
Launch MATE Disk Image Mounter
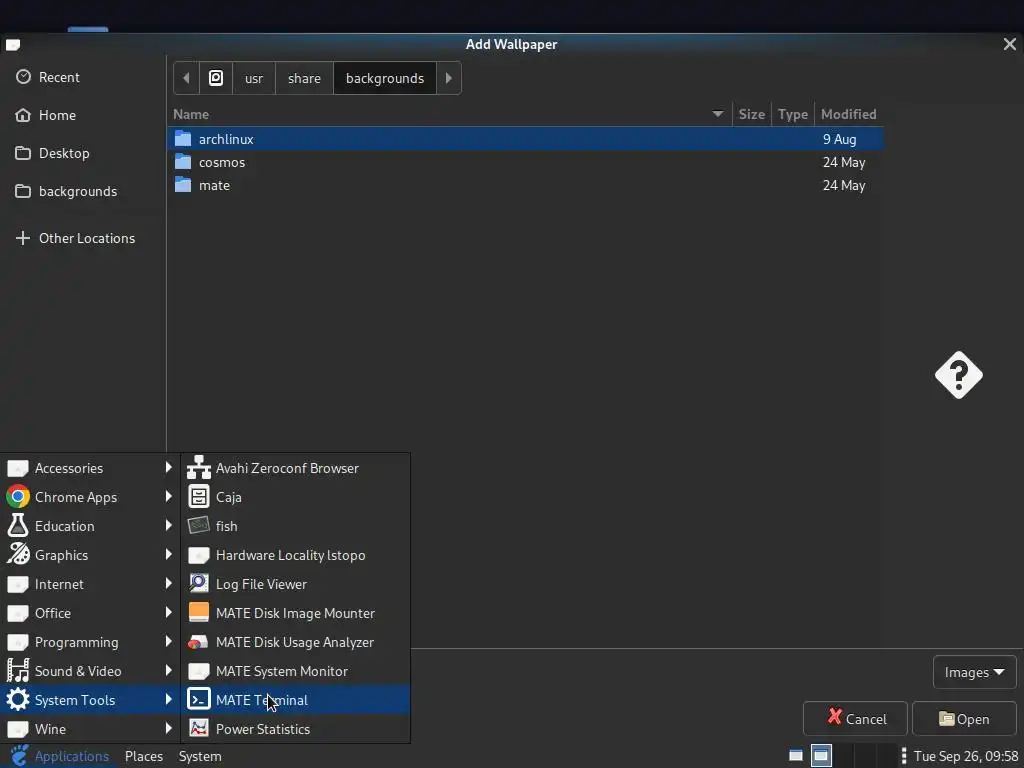[x=296, y=613]
